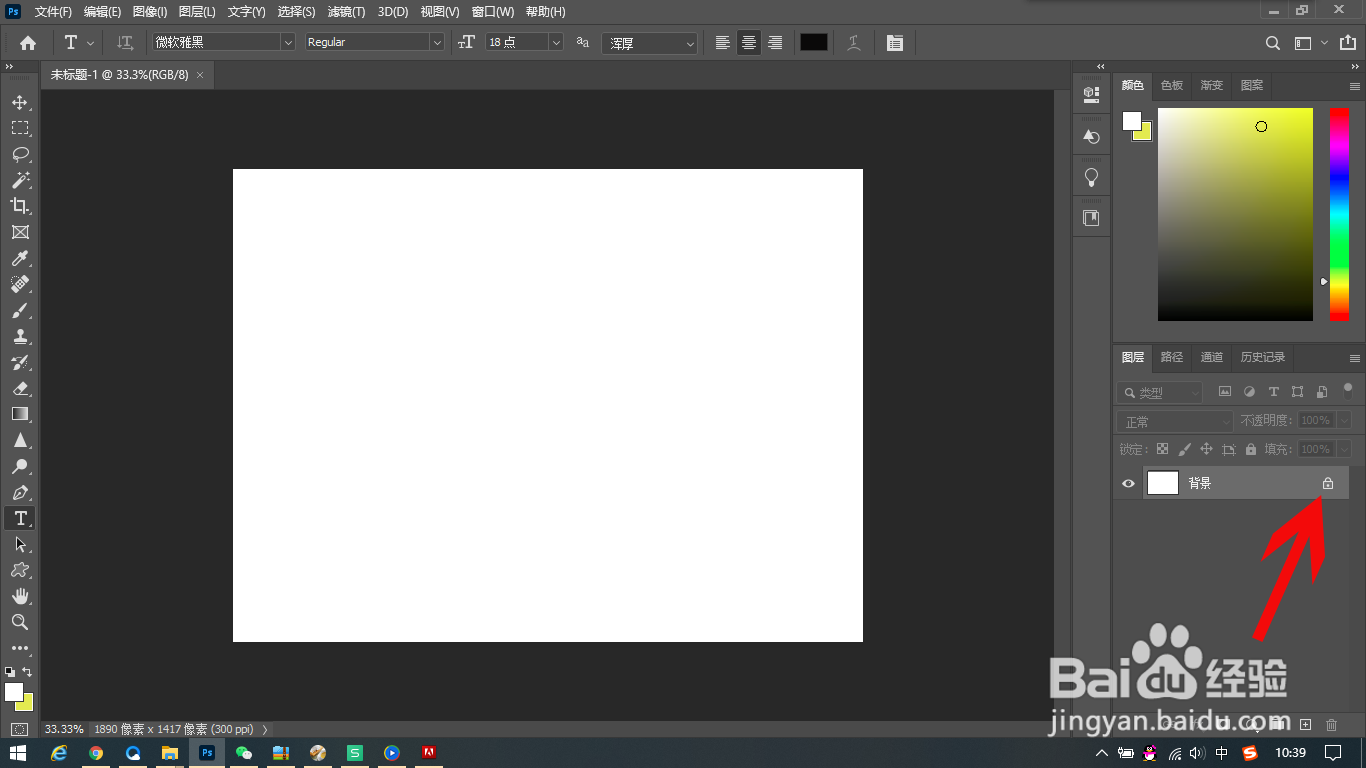Open the 图像(I) menu

150,12
